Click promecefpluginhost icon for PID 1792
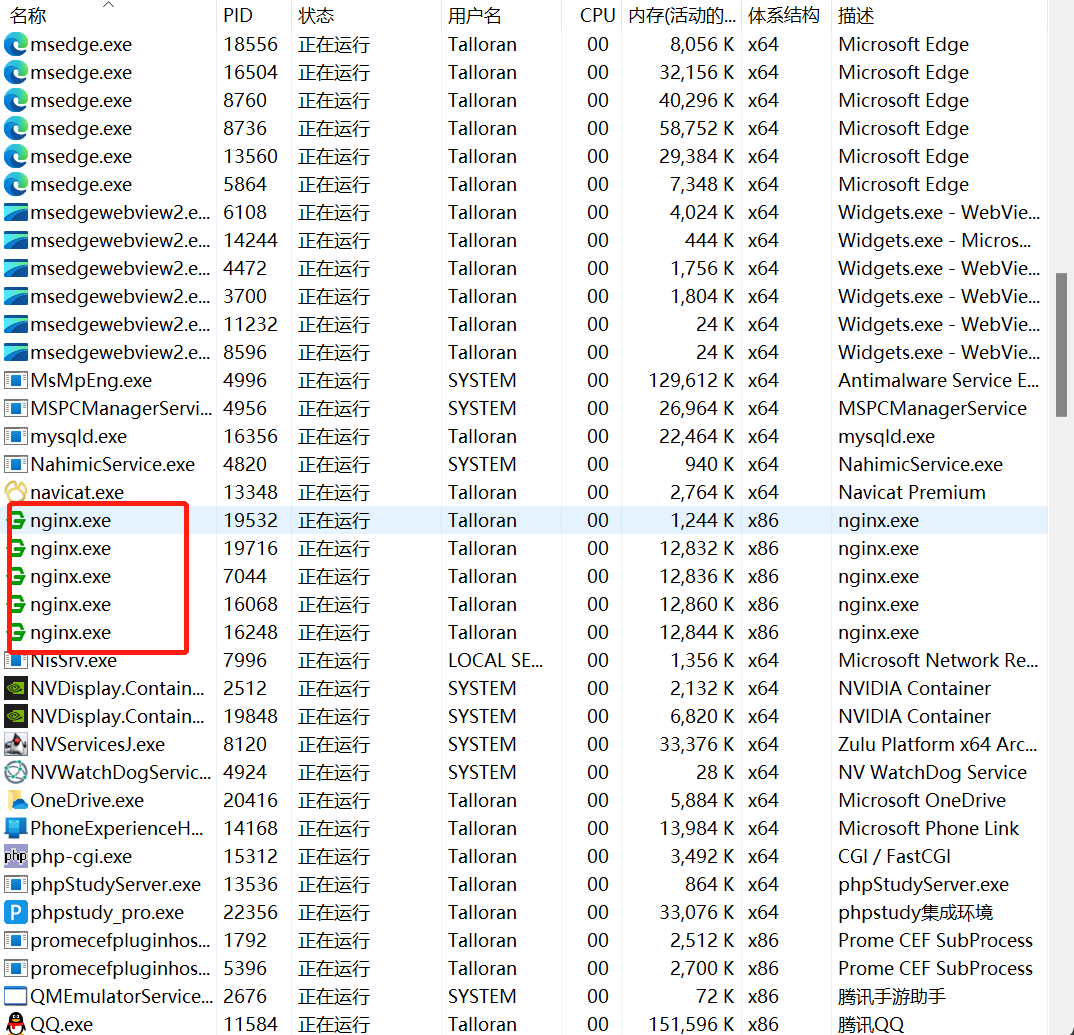1074x1035 pixels. tap(16, 940)
